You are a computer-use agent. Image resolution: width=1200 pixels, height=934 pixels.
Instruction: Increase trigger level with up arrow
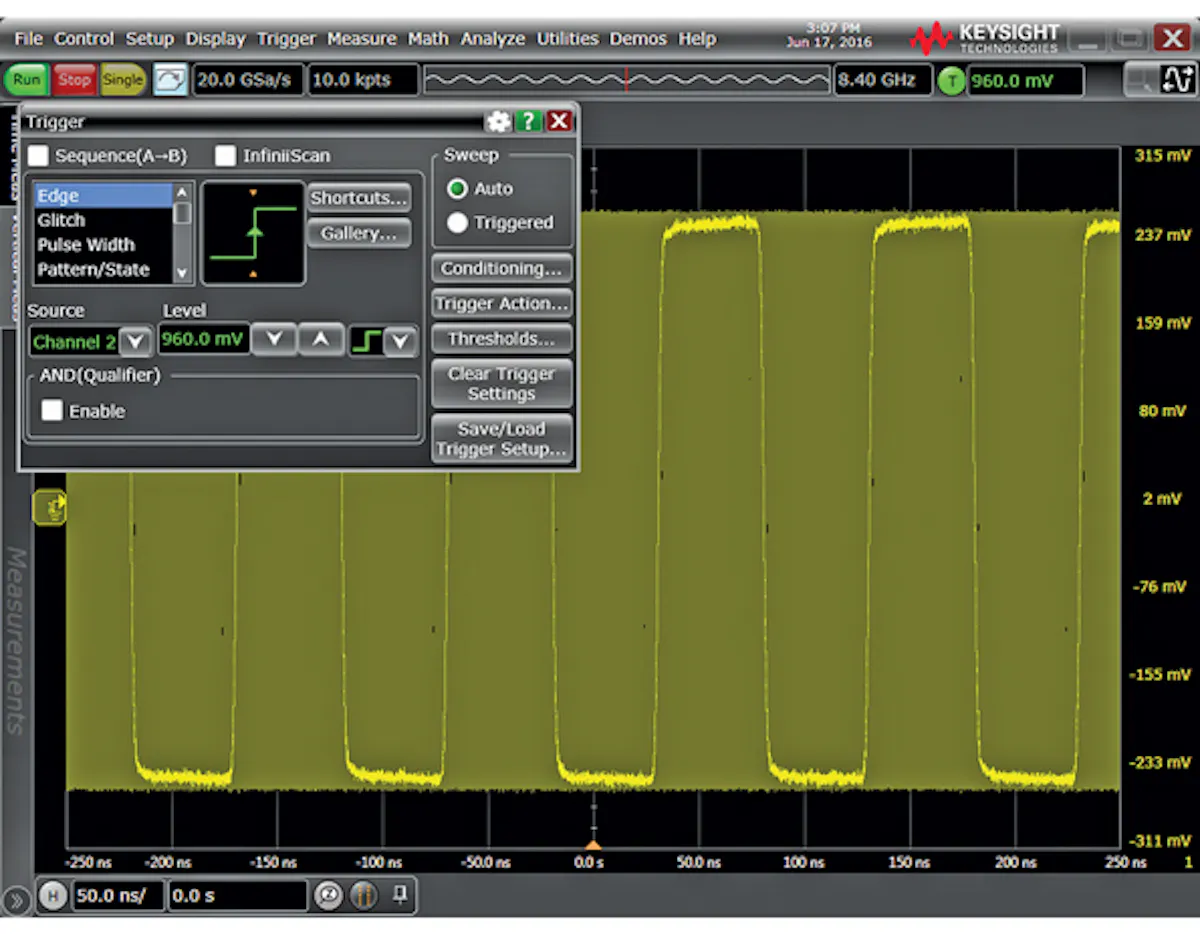320,340
